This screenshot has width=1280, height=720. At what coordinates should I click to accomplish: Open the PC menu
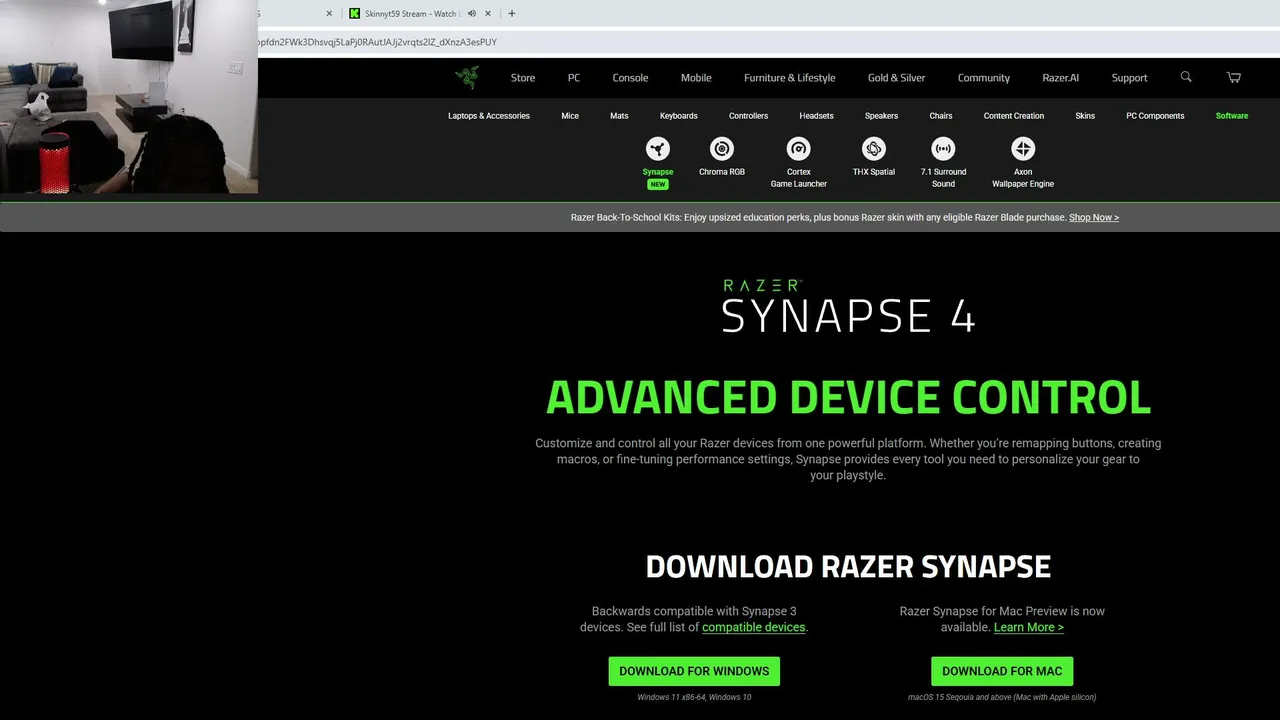point(574,78)
